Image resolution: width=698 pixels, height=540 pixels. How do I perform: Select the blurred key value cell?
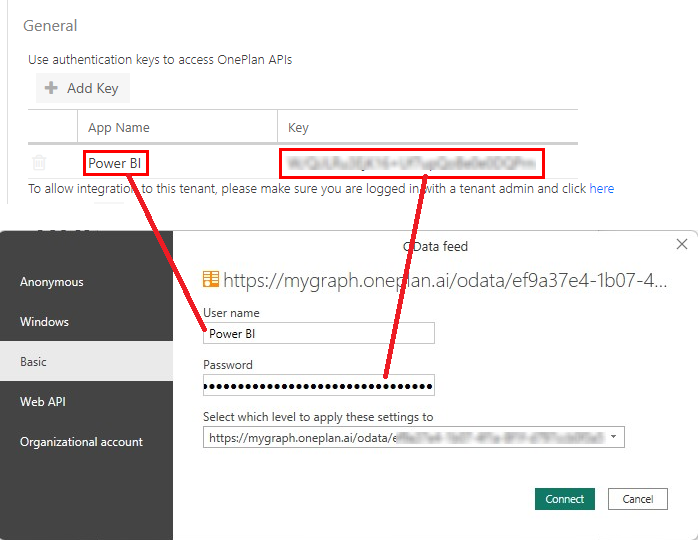(x=412, y=163)
